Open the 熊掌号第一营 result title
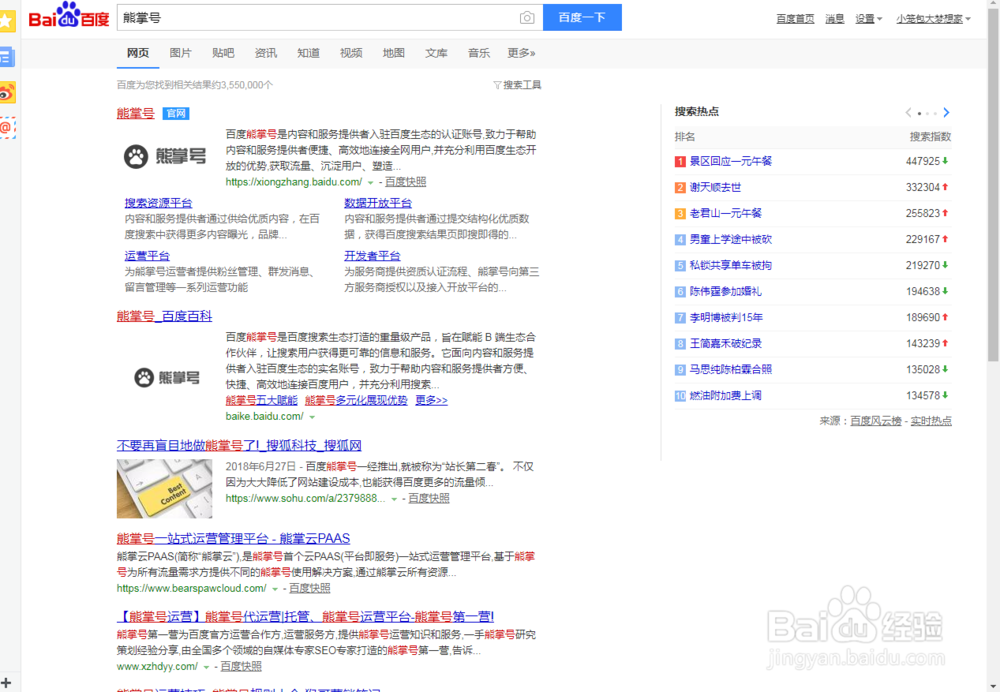The height and width of the screenshot is (692, 1000). tap(305, 617)
